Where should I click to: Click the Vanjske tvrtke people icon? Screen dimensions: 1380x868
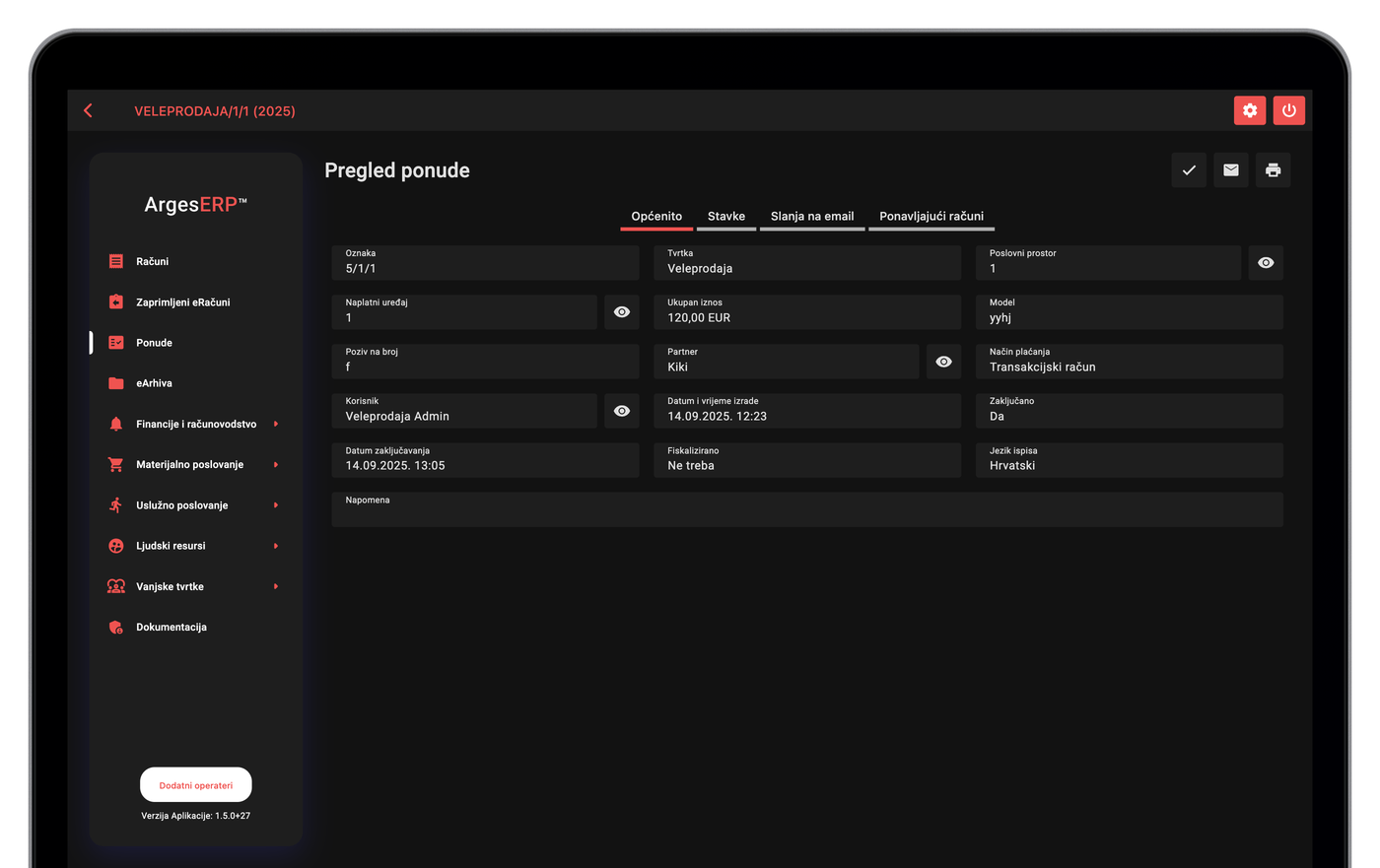point(116,586)
